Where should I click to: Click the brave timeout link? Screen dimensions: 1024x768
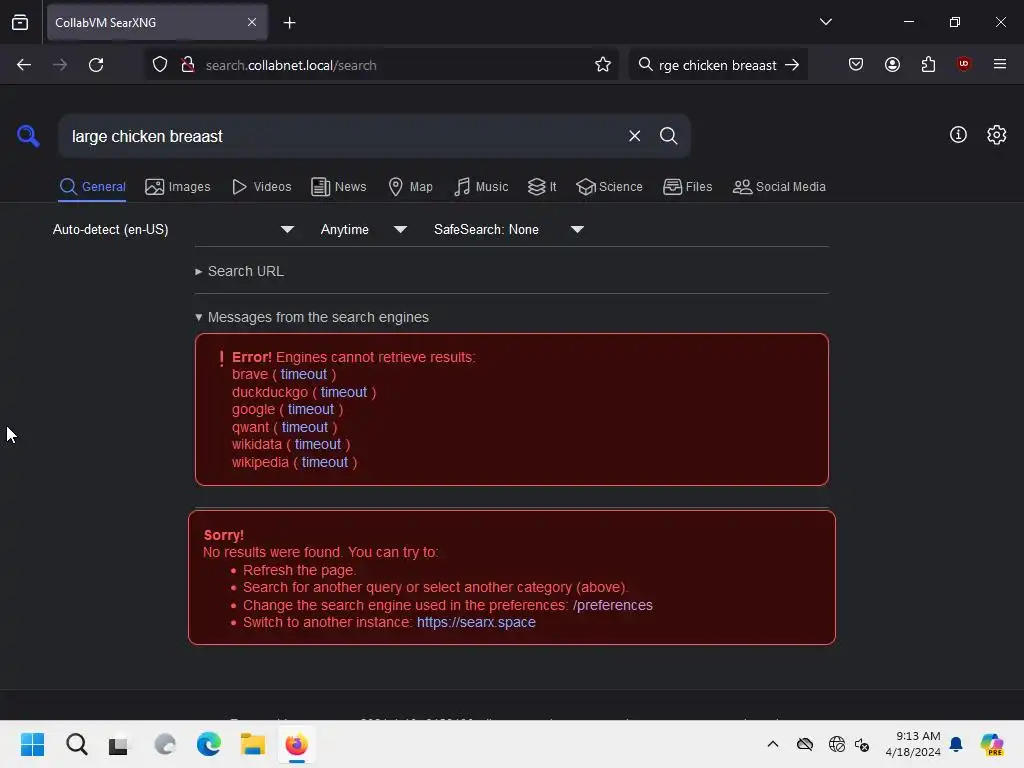pos(304,374)
